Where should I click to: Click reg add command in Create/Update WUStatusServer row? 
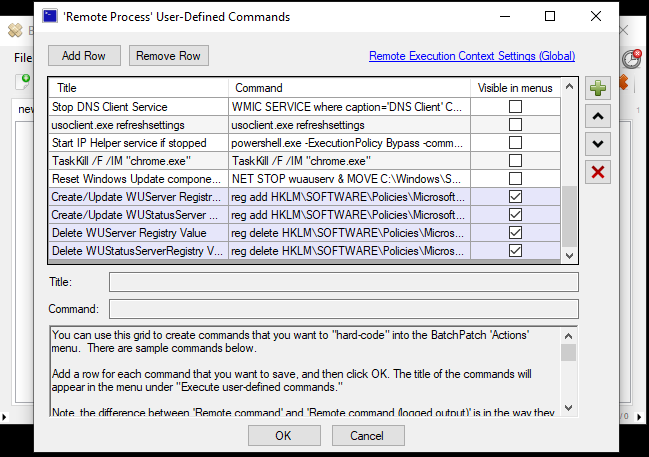[349, 215]
